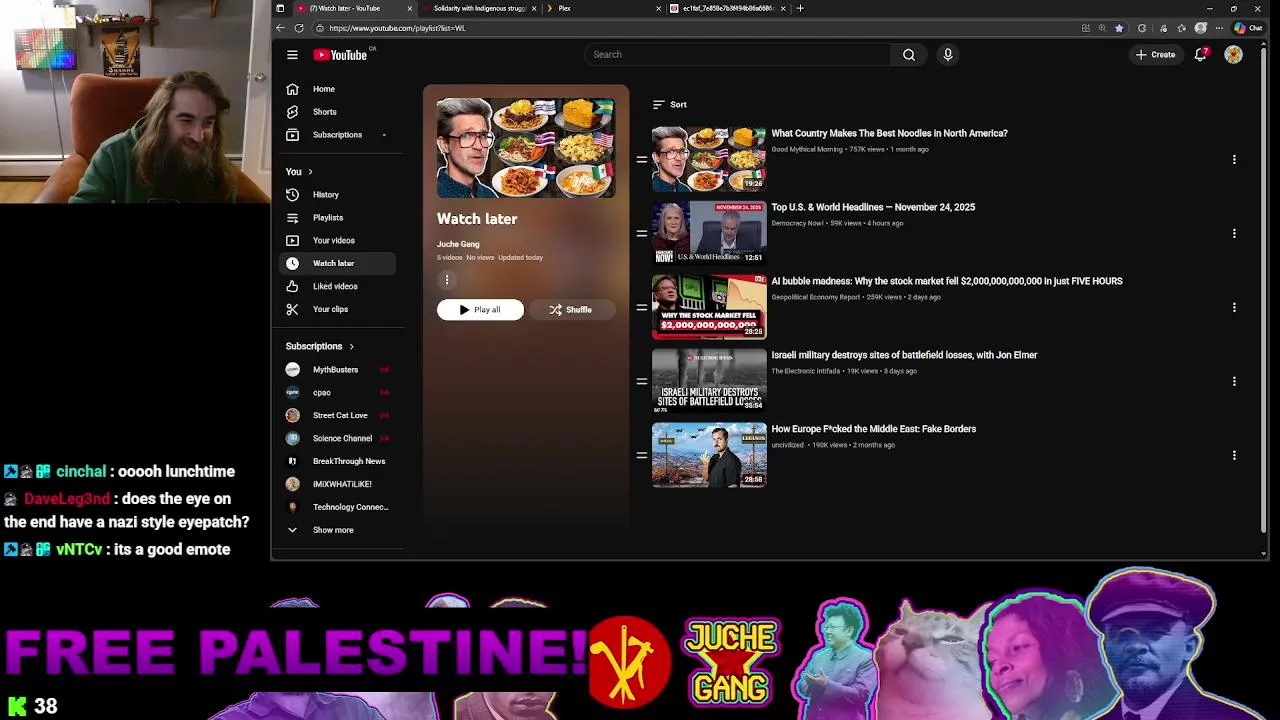Open the iMiXWHATiLiKE! subscription
1280x720 pixels.
pyautogui.click(x=339, y=484)
